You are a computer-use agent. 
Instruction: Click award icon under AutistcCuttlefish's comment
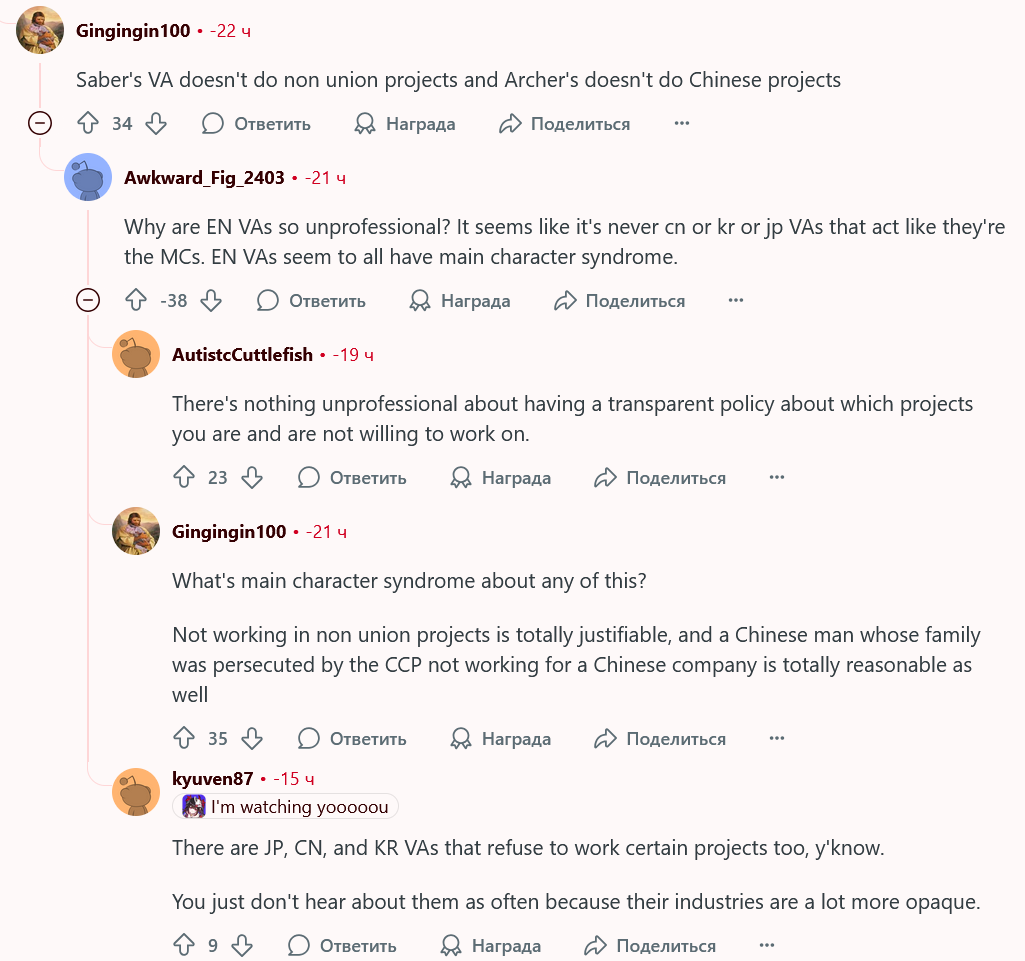[461, 478]
